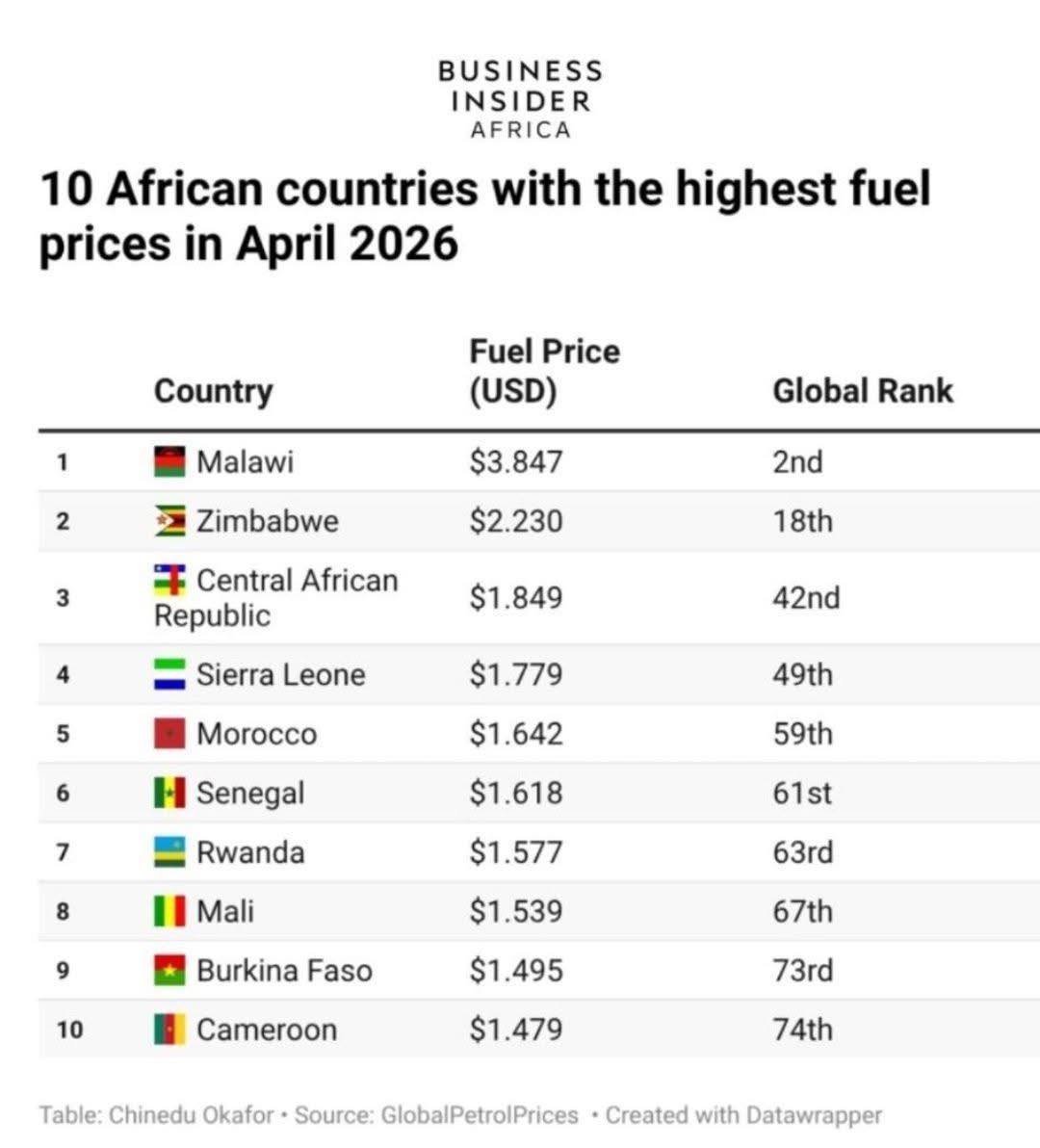Click the chart title headline
Screen dimensions: 1040x1148
[484, 216]
